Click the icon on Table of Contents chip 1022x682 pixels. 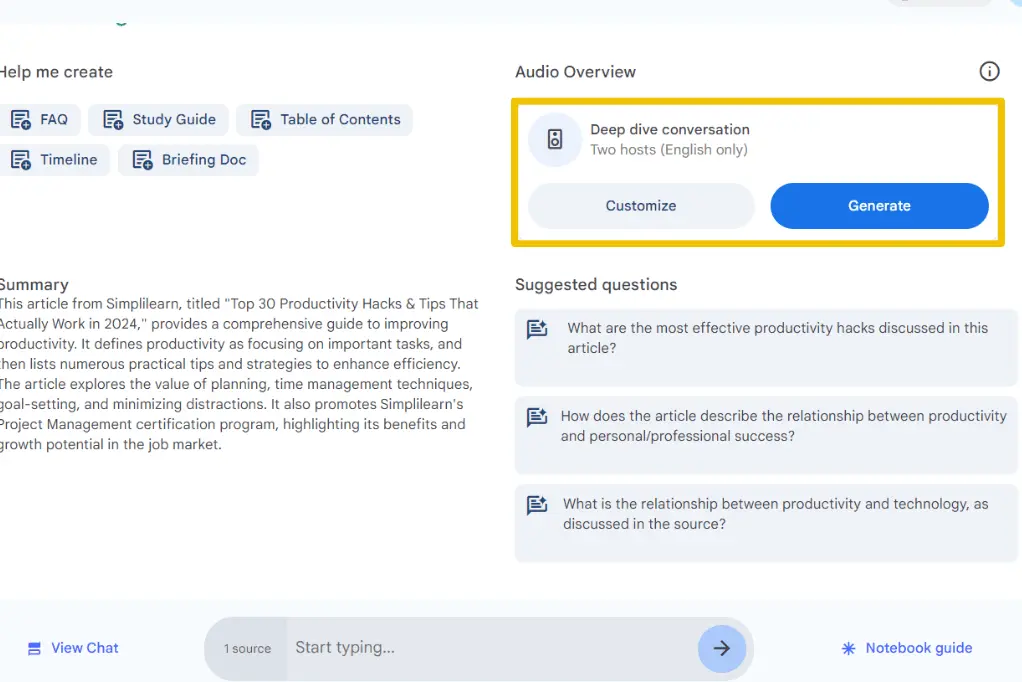pos(261,120)
